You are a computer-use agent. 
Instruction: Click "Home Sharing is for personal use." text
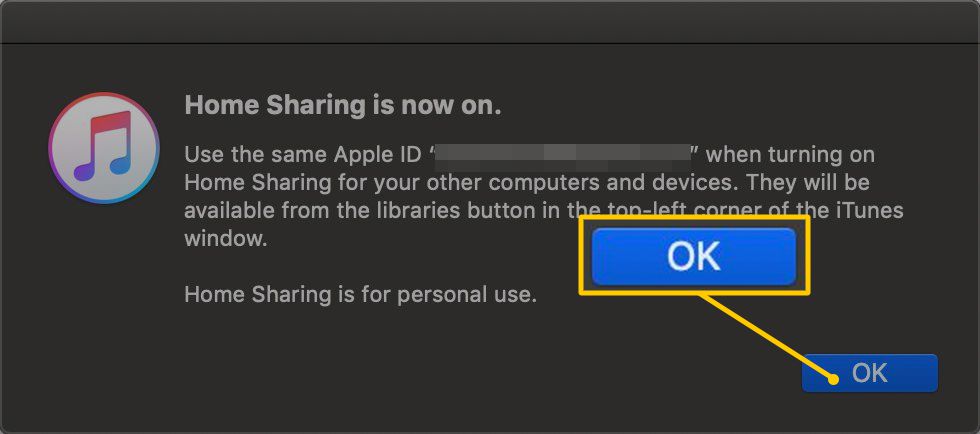coord(361,296)
